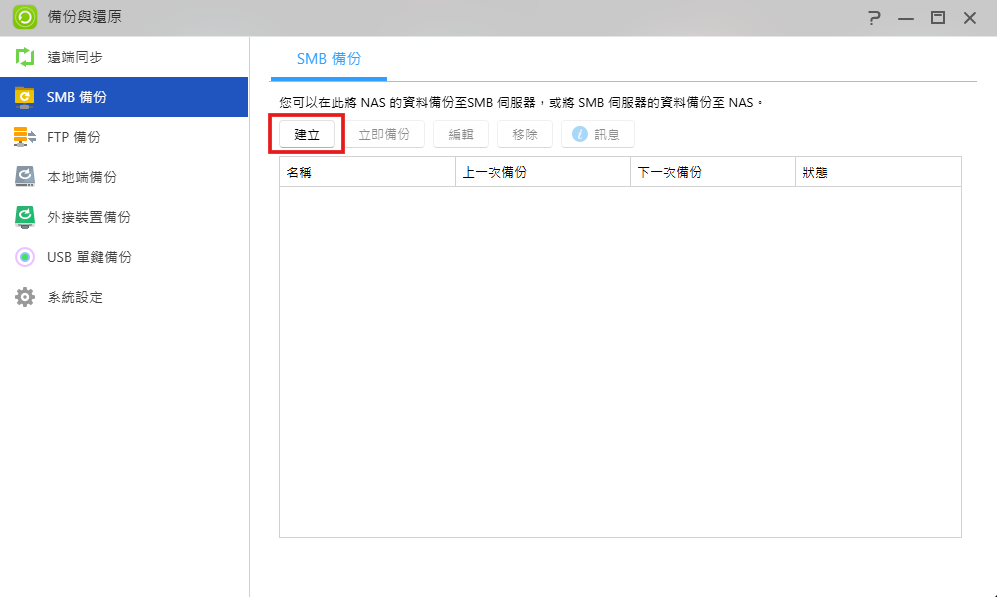This screenshot has height=597, width=997.
Task: Click the info icon on 訊息 button
Action: (x=579, y=134)
